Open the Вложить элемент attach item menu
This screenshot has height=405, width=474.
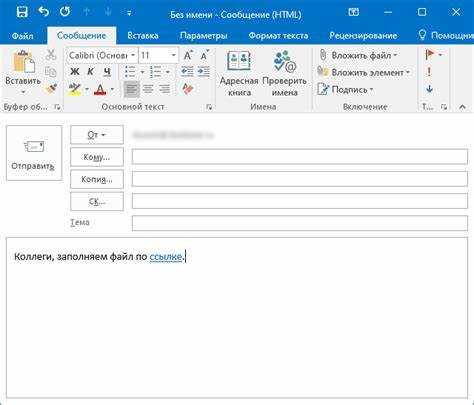(x=364, y=72)
